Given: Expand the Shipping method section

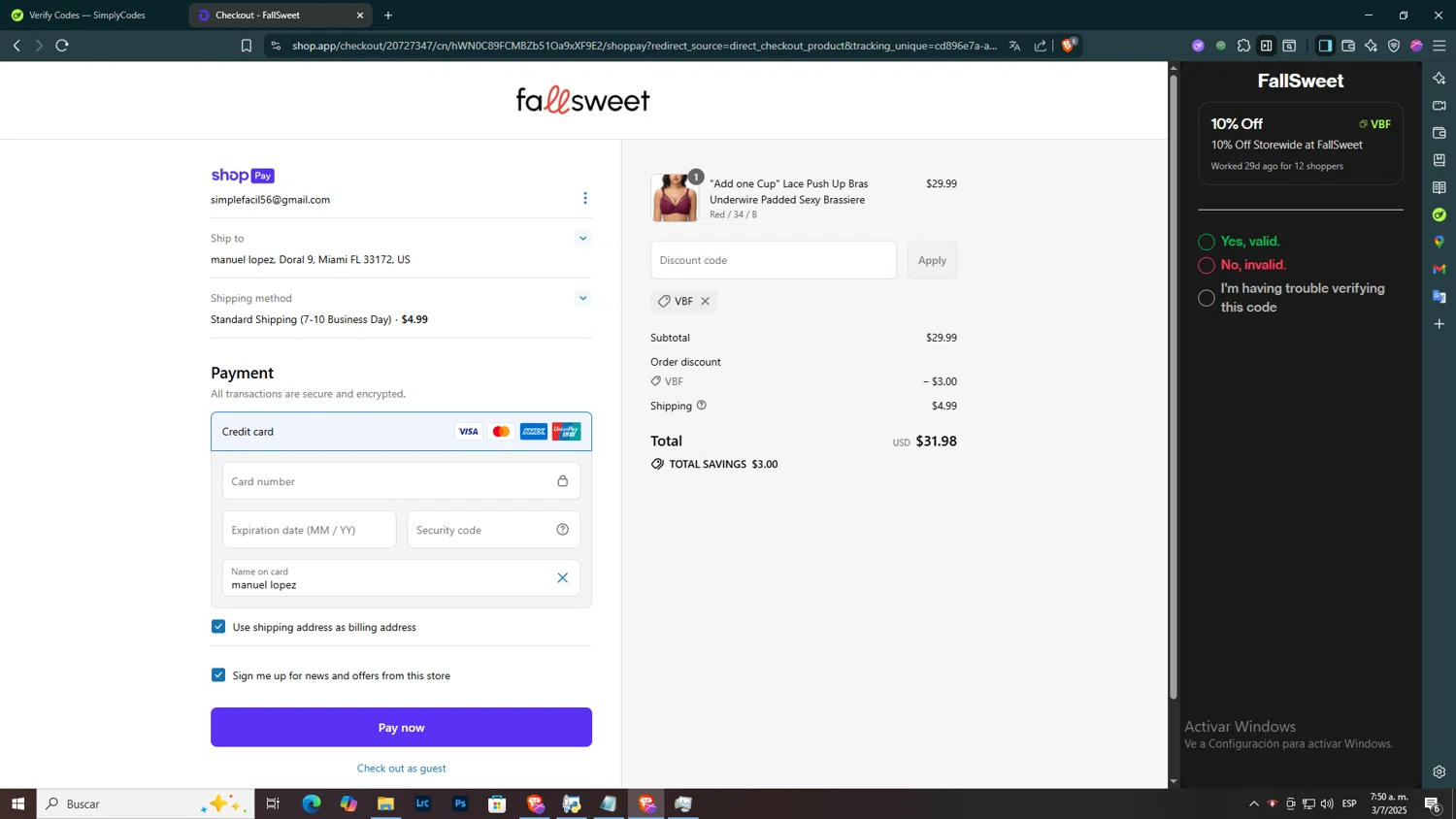Looking at the screenshot, I should tap(582, 298).
